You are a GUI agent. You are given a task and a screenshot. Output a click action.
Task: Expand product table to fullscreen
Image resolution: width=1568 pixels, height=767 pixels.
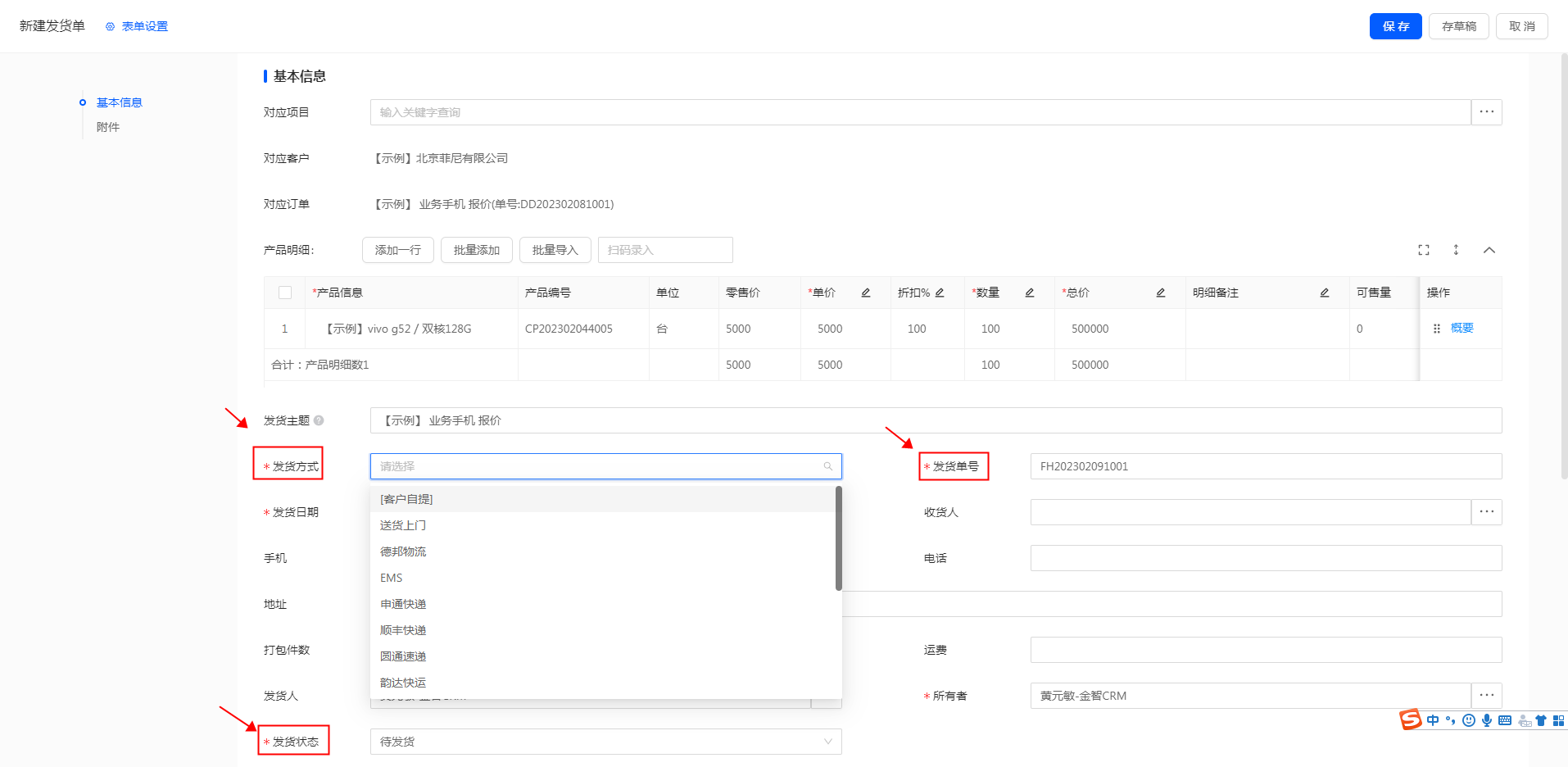[1424, 250]
